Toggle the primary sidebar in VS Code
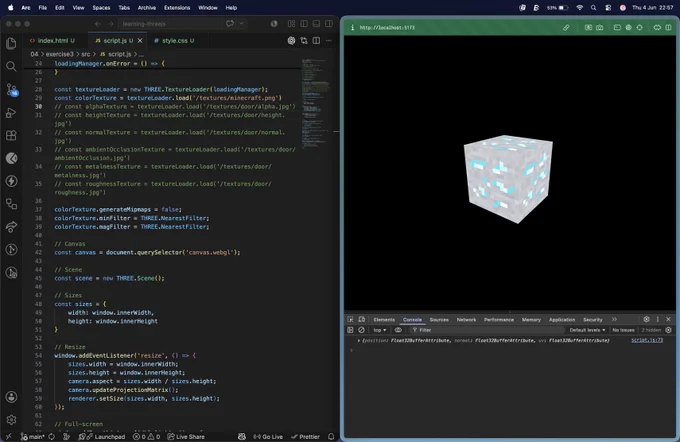The height and width of the screenshot is (442, 680). tap(304, 24)
